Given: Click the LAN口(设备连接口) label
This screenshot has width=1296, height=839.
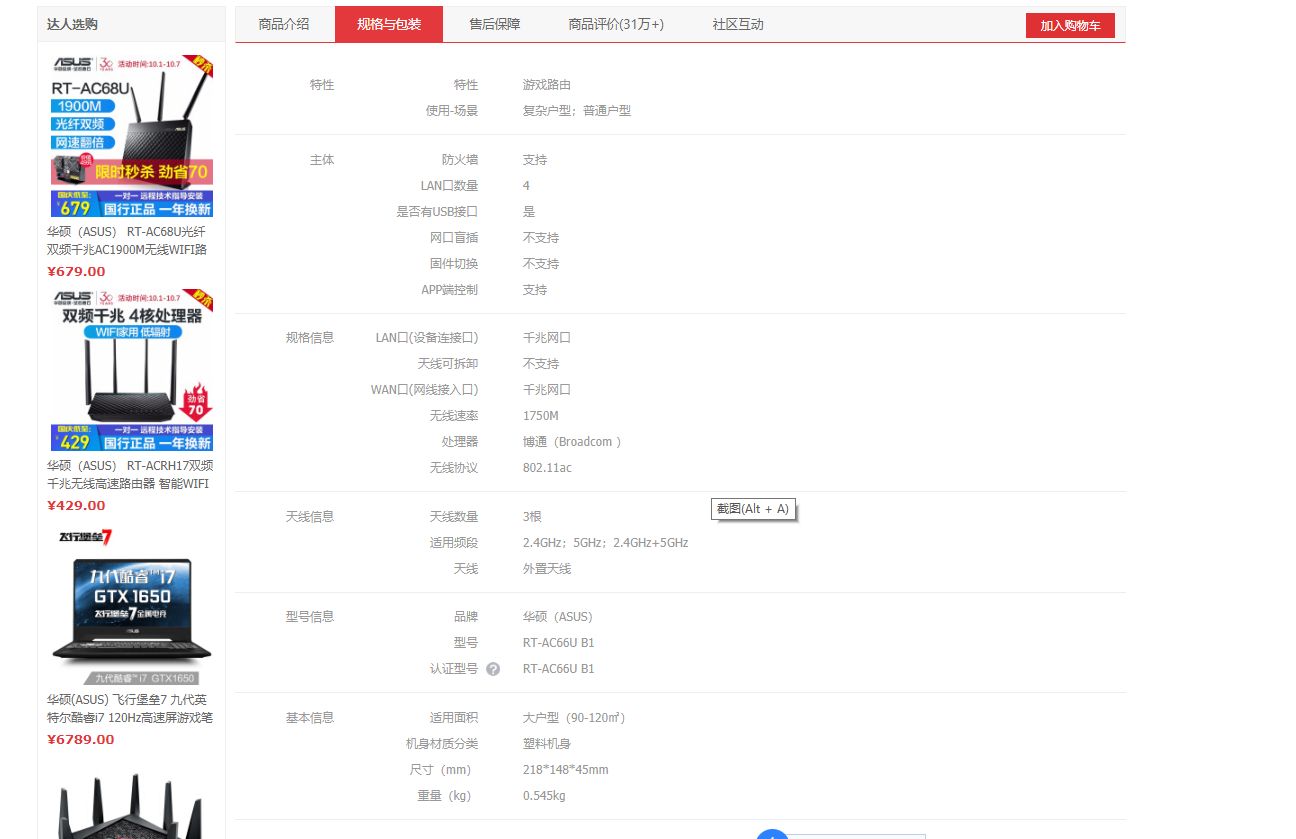Looking at the screenshot, I should click(x=427, y=338).
